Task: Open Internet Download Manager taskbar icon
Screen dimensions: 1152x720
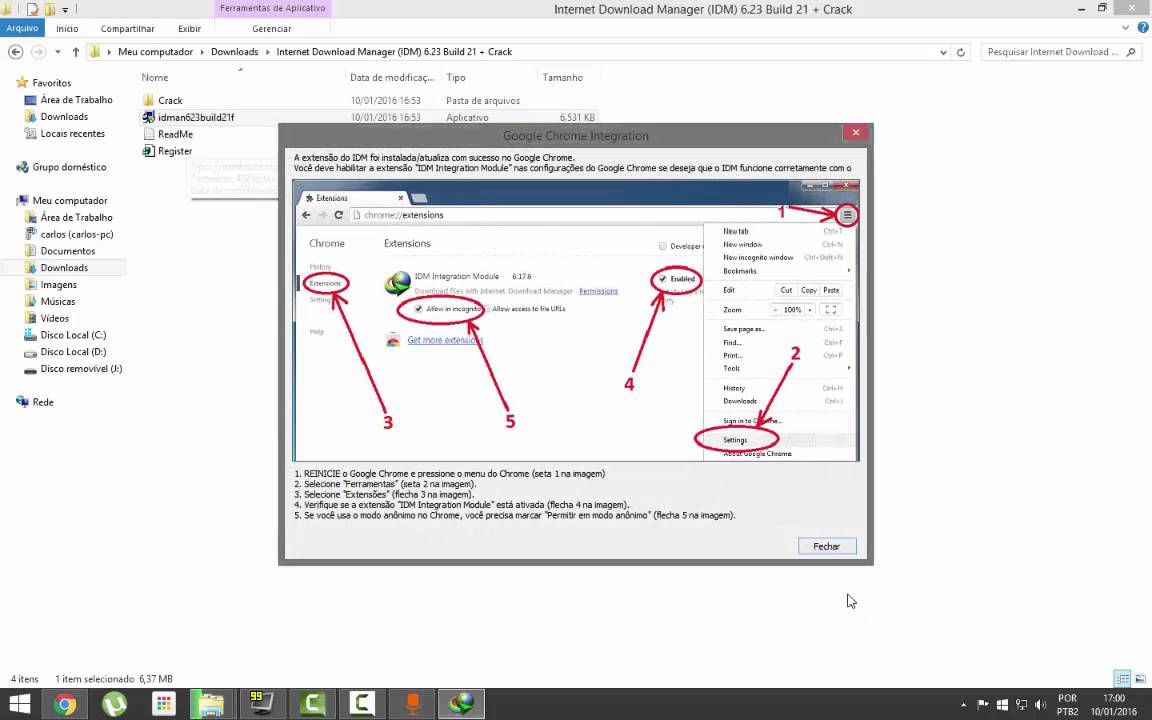Action: (x=461, y=705)
